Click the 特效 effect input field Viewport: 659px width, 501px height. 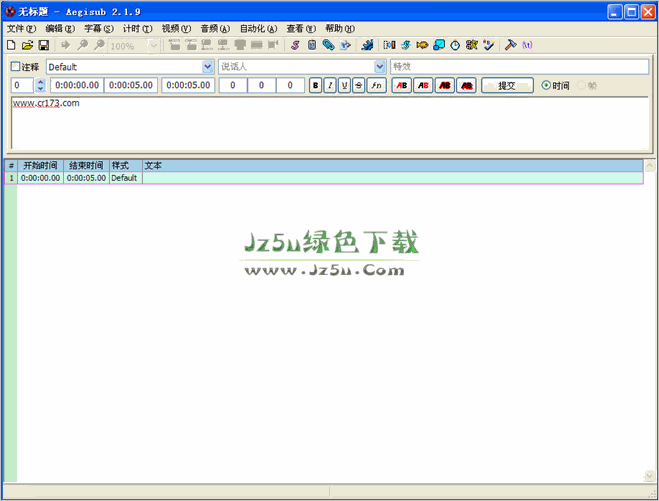[519, 66]
